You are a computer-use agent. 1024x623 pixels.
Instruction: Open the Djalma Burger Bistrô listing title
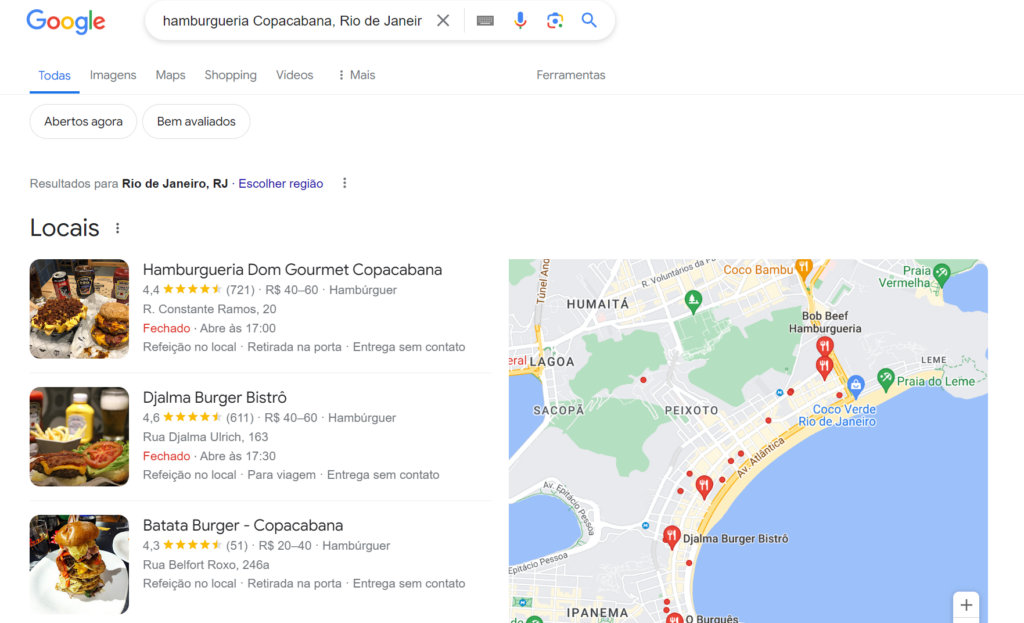pos(215,398)
